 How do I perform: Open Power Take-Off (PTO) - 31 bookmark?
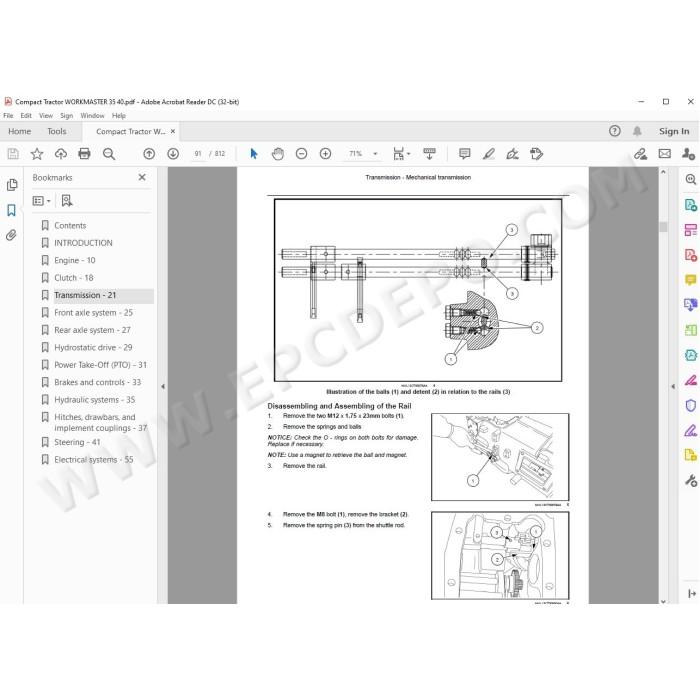[100, 365]
